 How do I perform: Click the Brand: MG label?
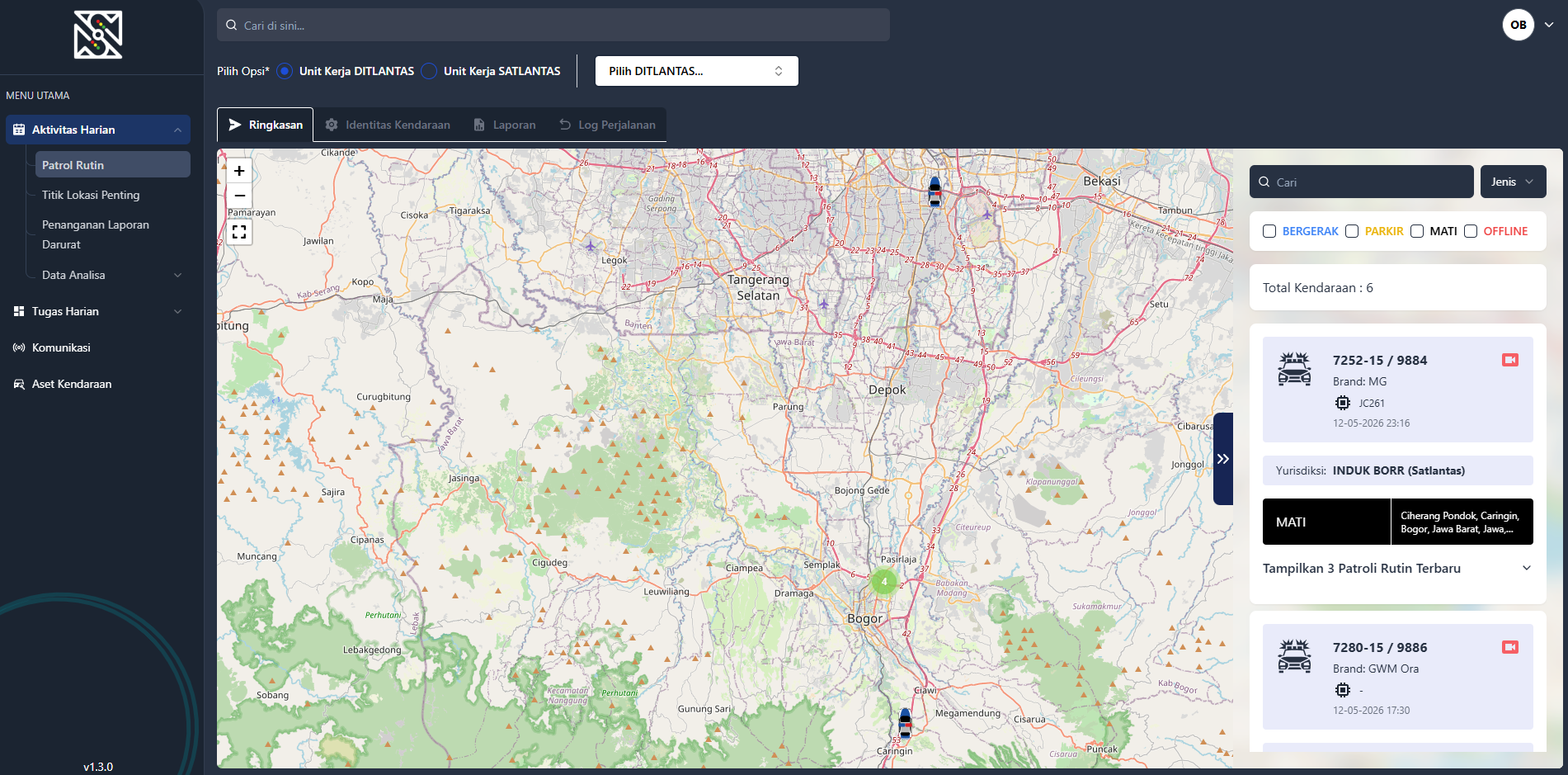(1360, 381)
